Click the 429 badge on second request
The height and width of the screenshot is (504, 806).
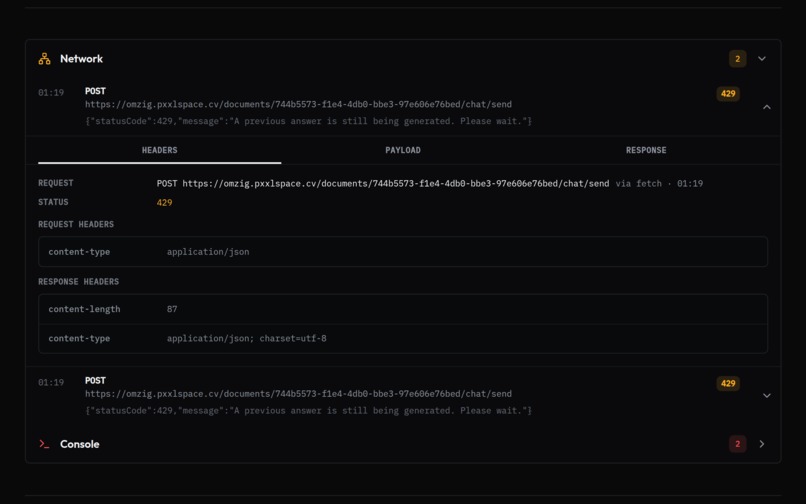click(728, 383)
